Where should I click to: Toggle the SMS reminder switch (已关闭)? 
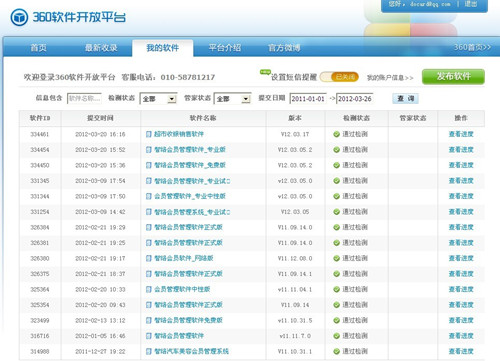[339, 77]
